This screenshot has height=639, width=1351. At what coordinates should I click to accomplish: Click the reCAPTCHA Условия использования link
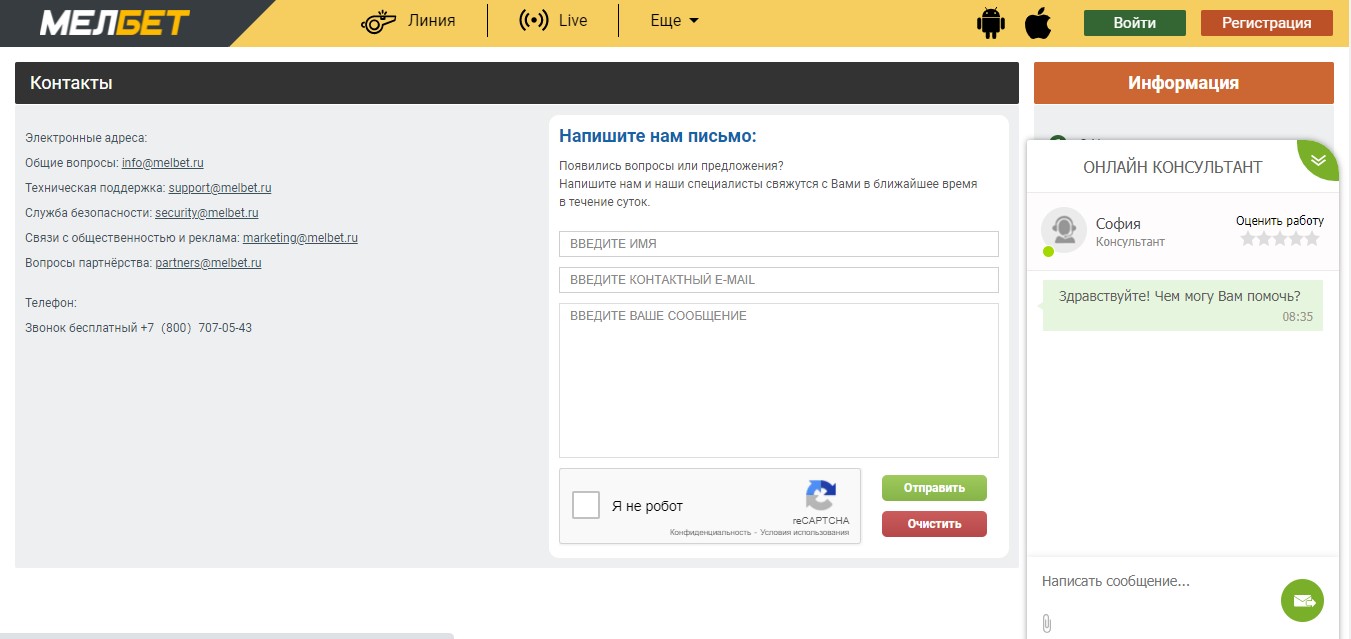[x=804, y=533]
